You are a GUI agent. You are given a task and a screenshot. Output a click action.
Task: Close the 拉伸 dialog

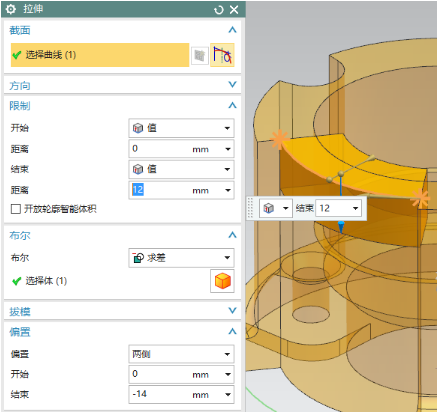[234, 10]
